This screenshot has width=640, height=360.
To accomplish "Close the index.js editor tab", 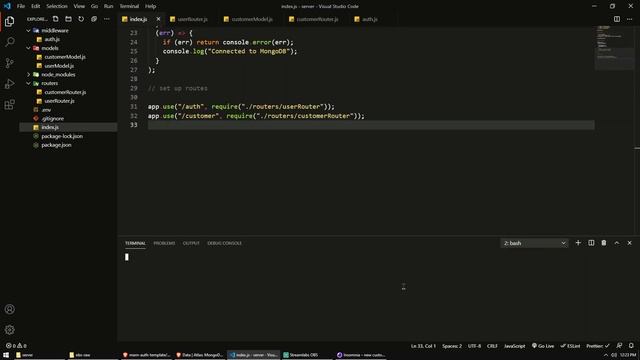I will 158,19.
